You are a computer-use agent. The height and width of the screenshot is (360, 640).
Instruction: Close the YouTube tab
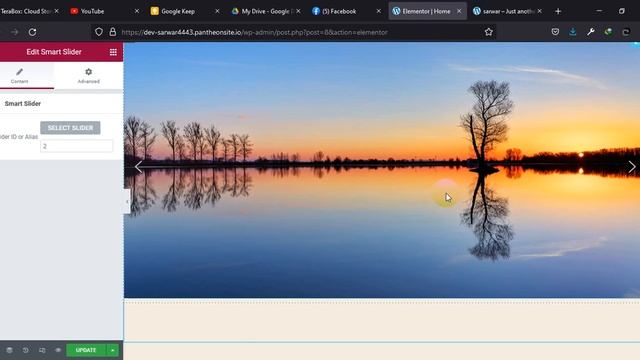coord(137,11)
